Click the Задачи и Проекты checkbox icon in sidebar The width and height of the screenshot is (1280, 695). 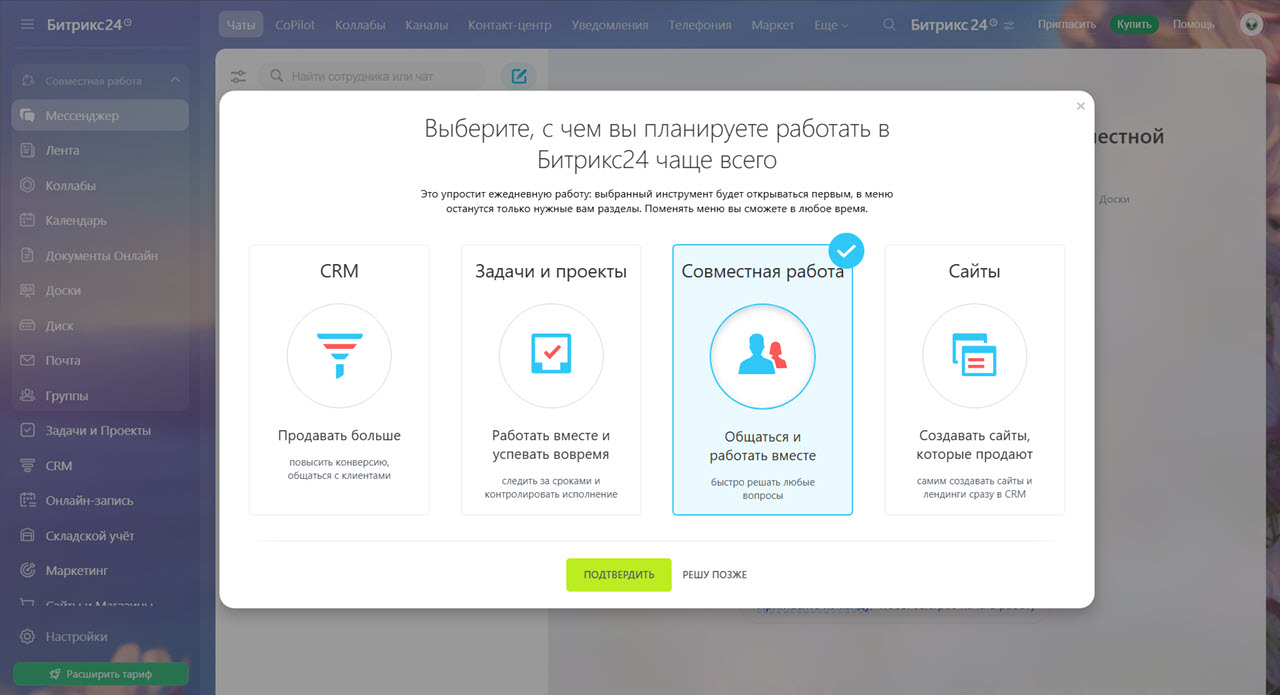(28, 431)
